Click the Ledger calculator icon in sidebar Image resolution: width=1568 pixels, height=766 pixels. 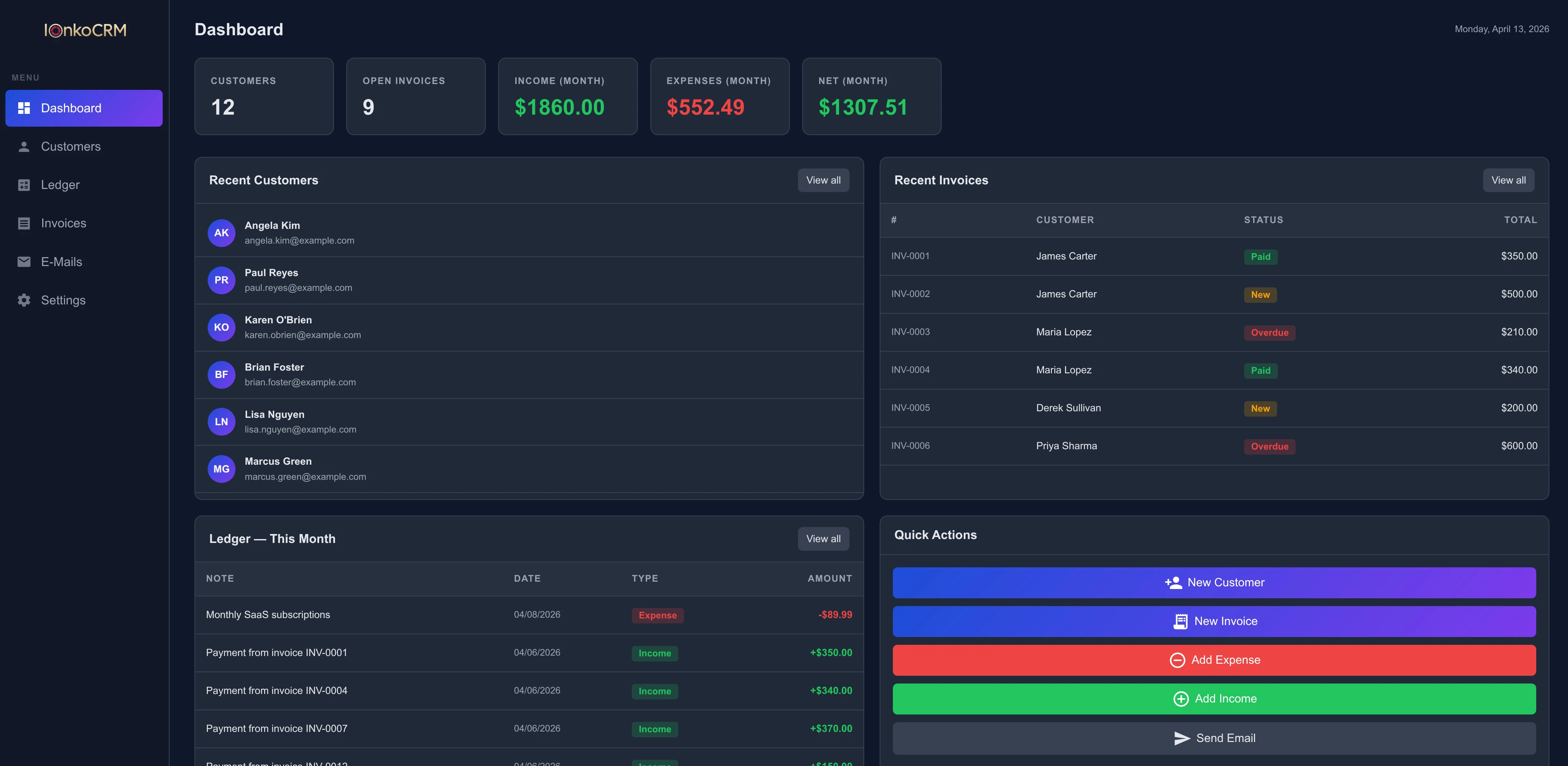[x=24, y=185]
